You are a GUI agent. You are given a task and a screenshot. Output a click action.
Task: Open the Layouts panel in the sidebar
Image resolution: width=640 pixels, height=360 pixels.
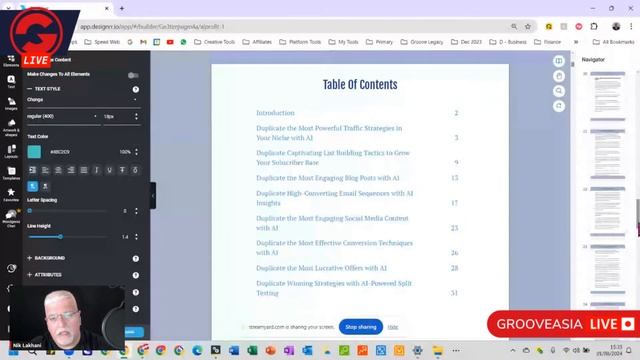[11, 151]
